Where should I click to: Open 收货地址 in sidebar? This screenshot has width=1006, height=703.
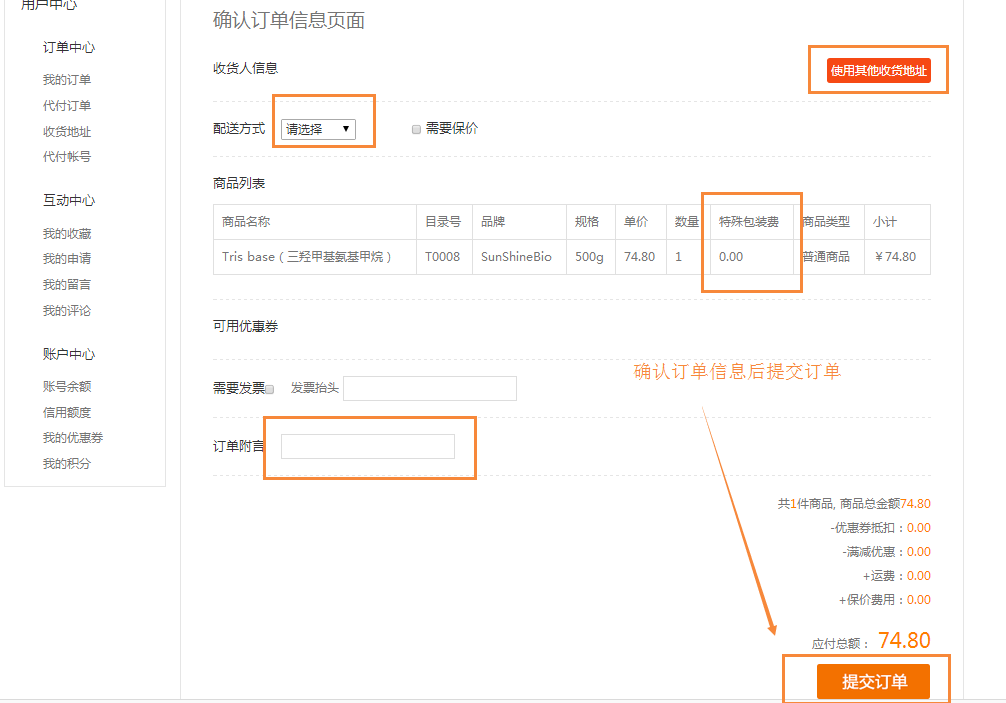click(x=67, y=132)
